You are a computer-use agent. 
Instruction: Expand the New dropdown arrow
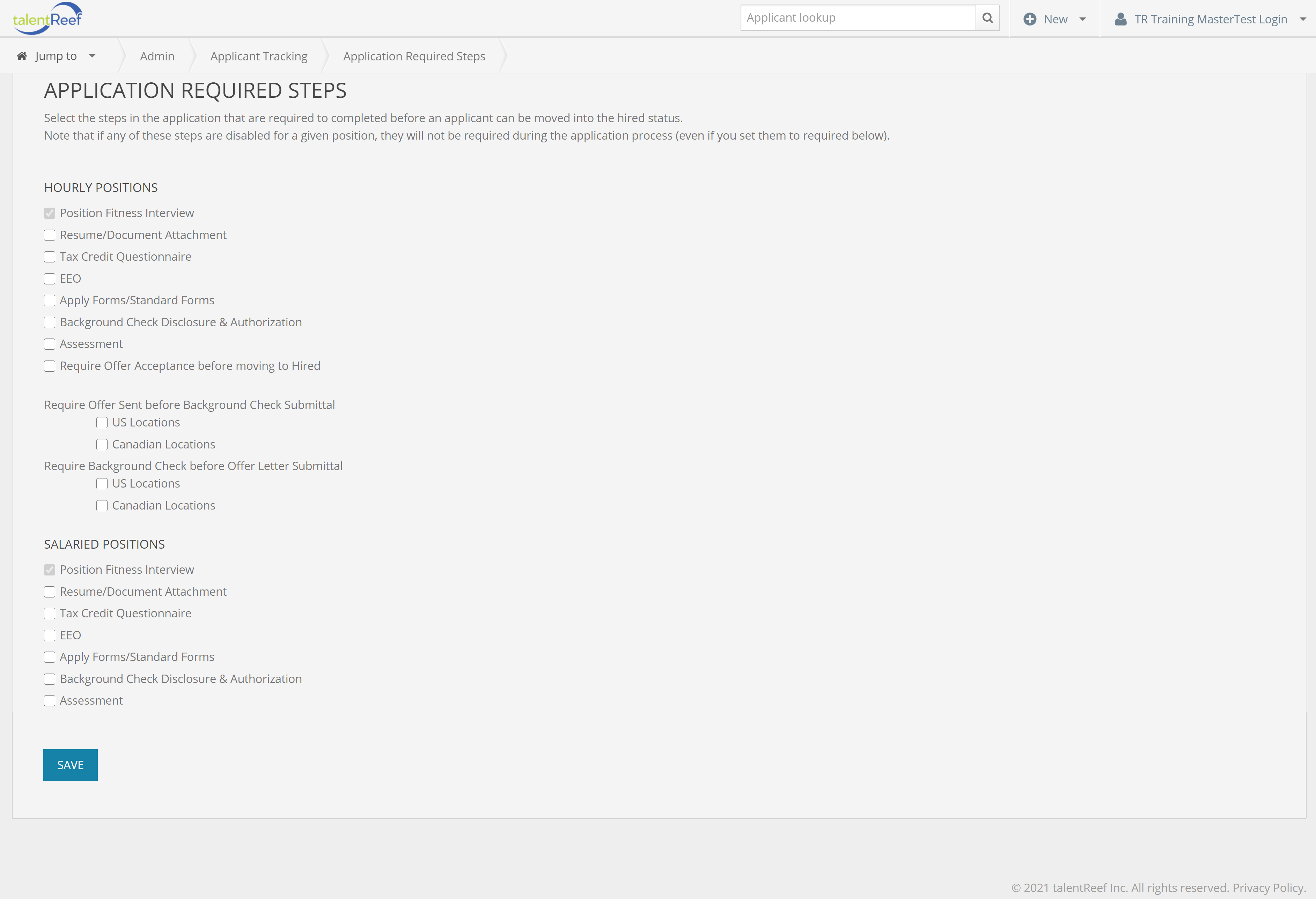click(1083, 19)
